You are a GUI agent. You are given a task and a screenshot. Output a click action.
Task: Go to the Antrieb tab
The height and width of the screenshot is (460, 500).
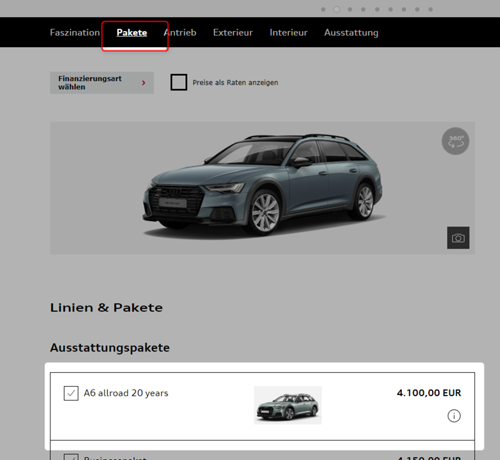coord(180,32)
